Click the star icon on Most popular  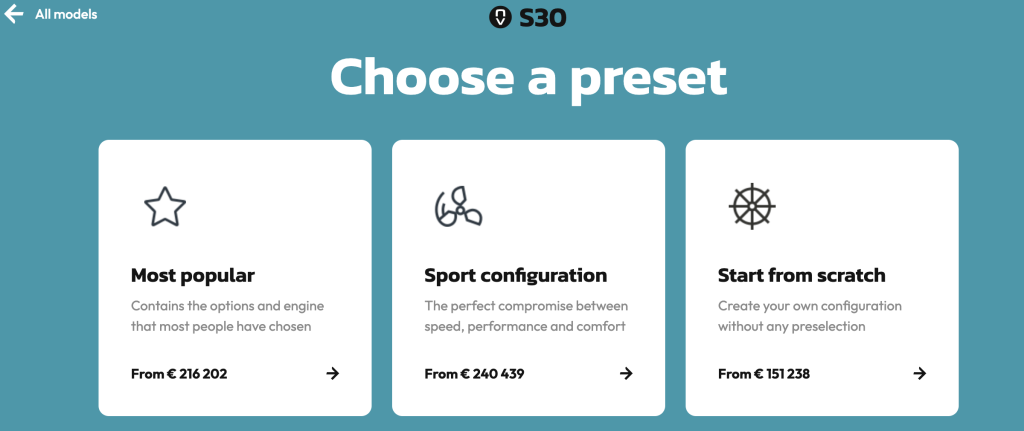165,207
